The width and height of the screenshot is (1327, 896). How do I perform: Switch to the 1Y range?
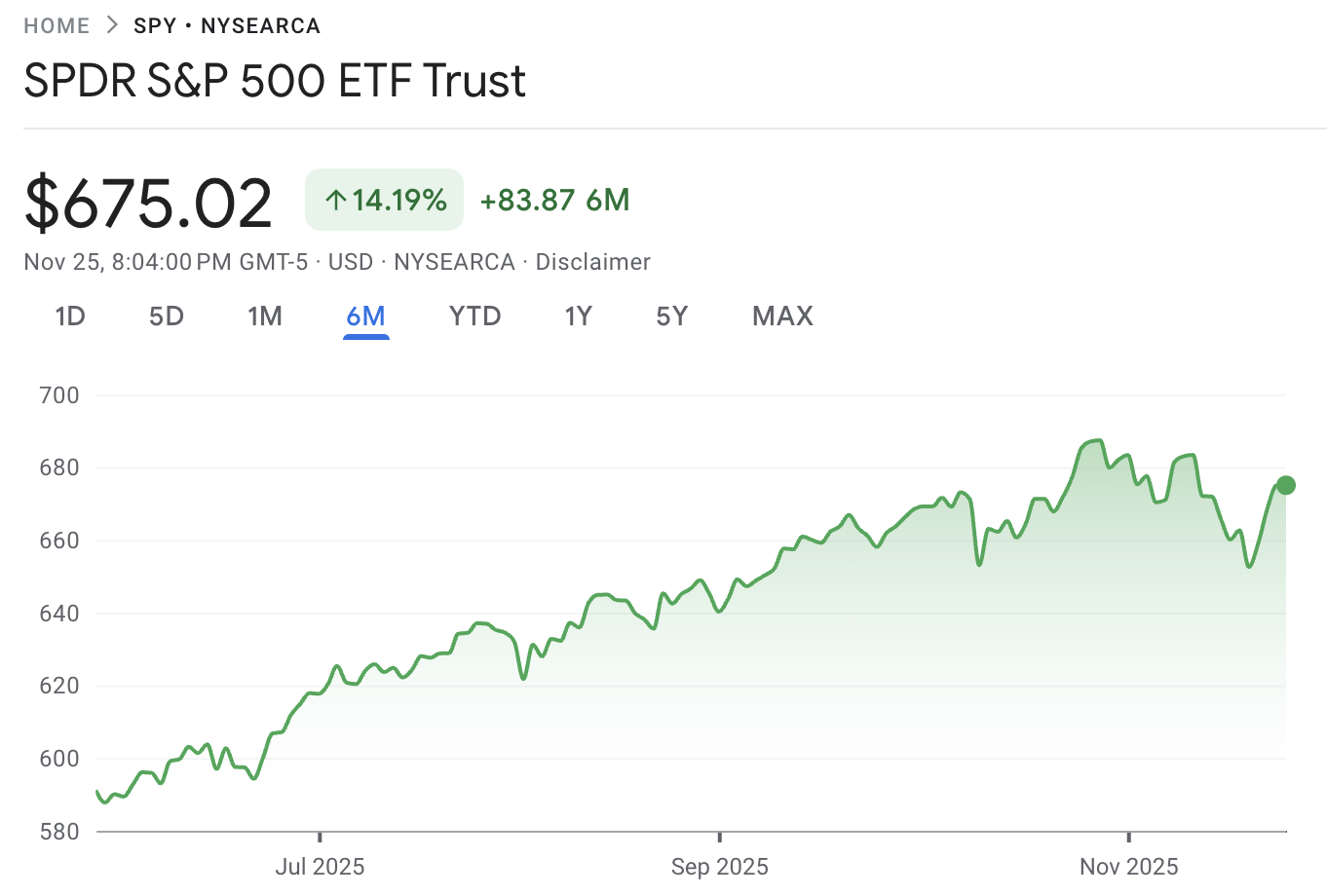(x=578, y=316)
